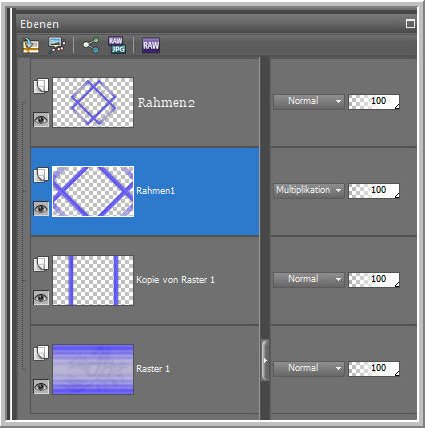Open the Normal blend mode dropdown for Rahmen2
Image resolution: width=426 pixels, height=428 pixels.
(308, 101)
